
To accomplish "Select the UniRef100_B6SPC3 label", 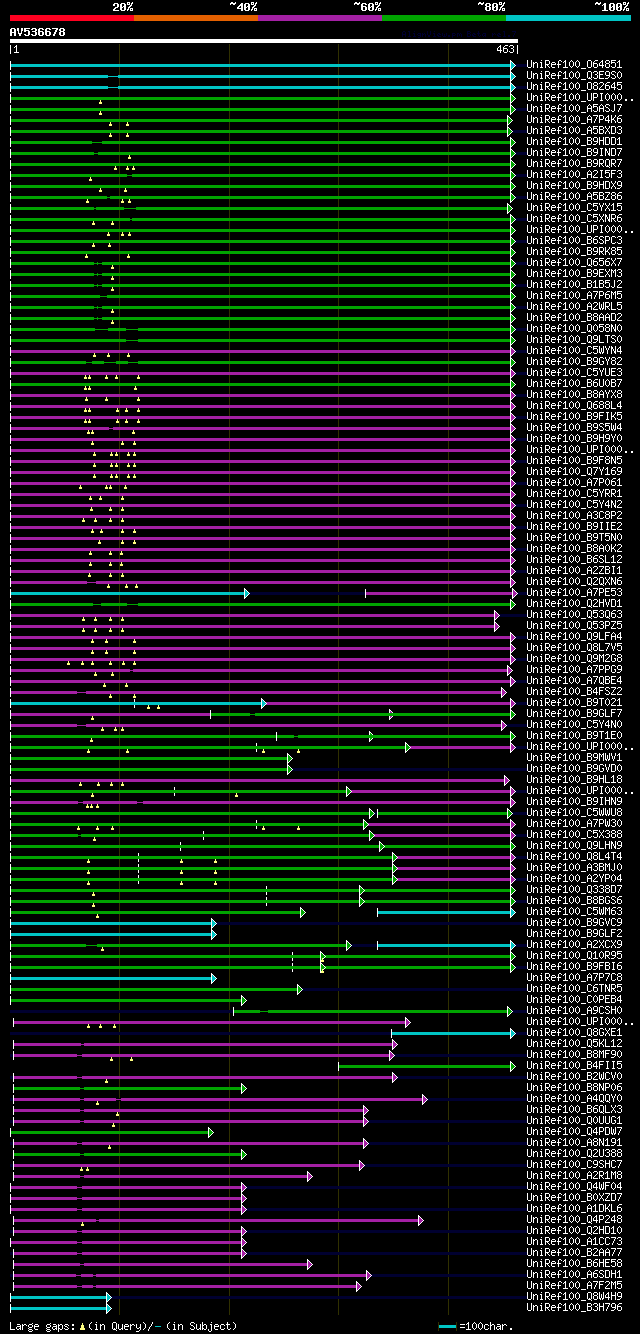I will tap(575, 240).
